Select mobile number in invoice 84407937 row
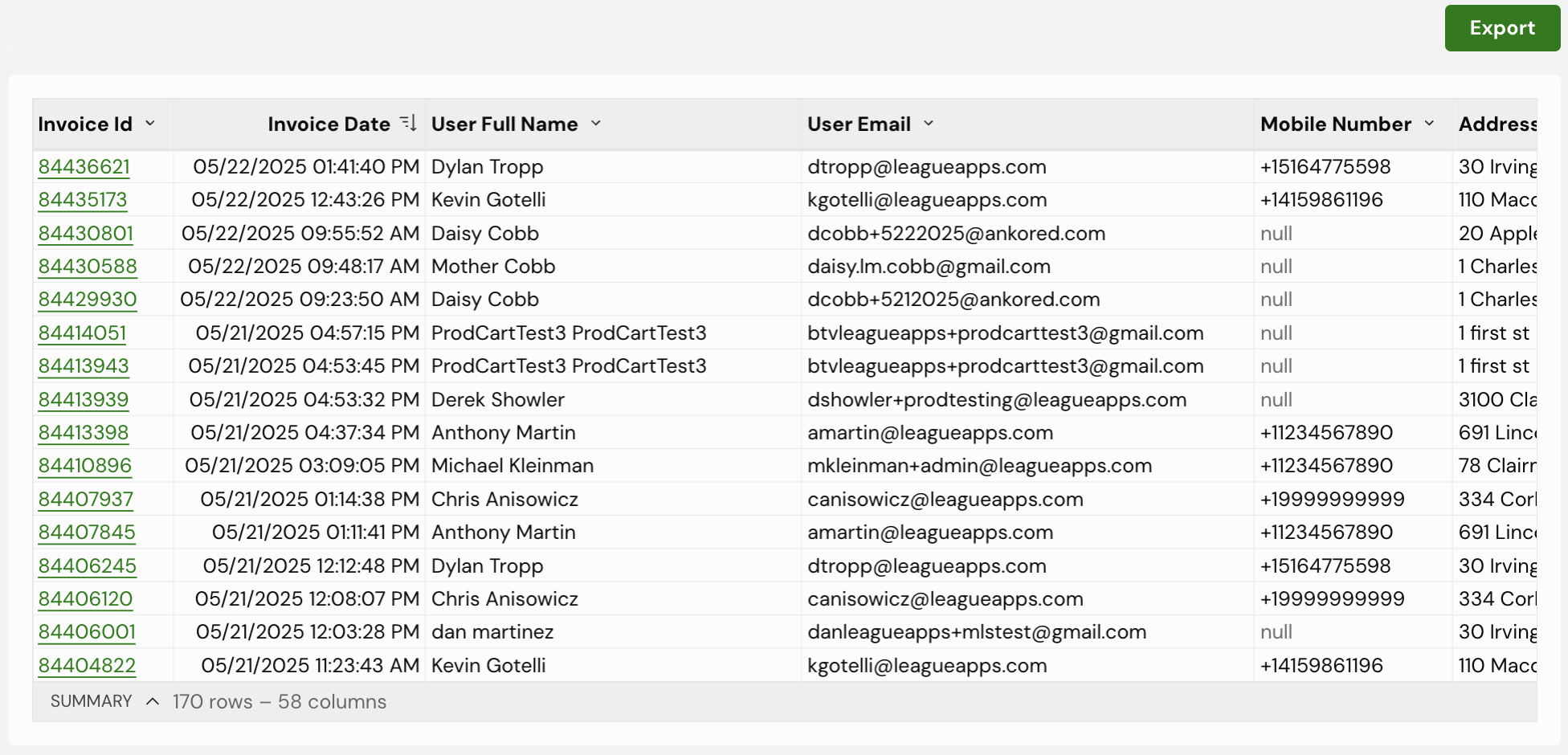1568x755 pixels. click(x=1333, y=499)
